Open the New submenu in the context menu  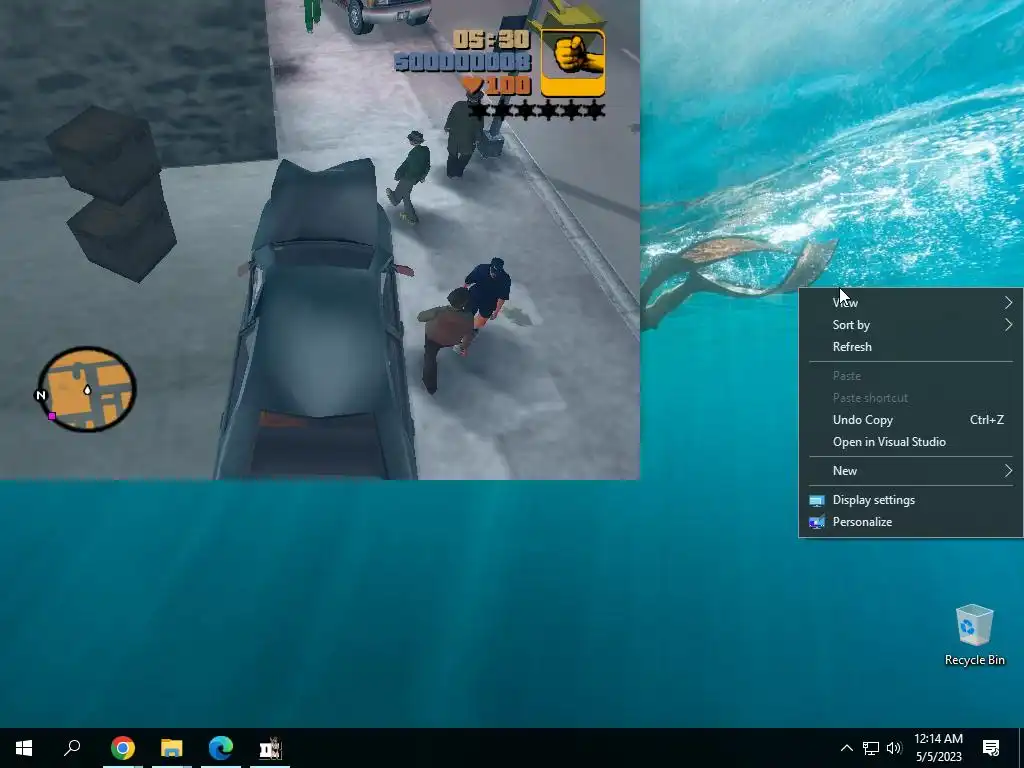pos(911,471)
